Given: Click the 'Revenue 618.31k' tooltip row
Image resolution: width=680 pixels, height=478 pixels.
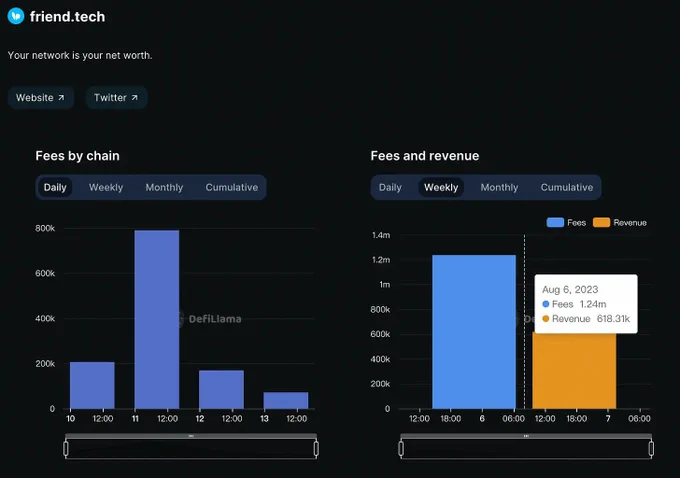Looking at the screenshot, I should click(x=586, y=319).
